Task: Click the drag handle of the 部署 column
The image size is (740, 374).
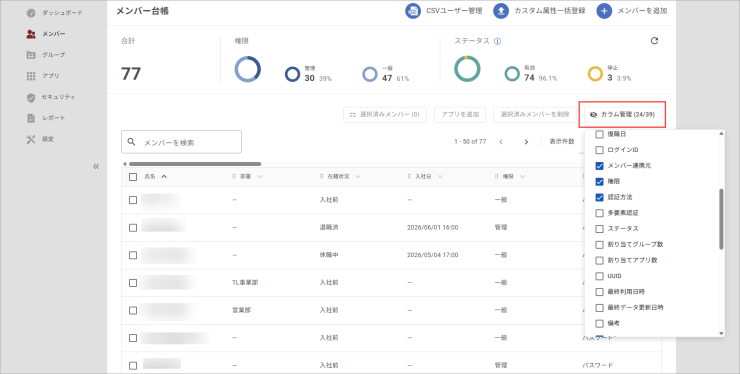Action: coord(234,177)
